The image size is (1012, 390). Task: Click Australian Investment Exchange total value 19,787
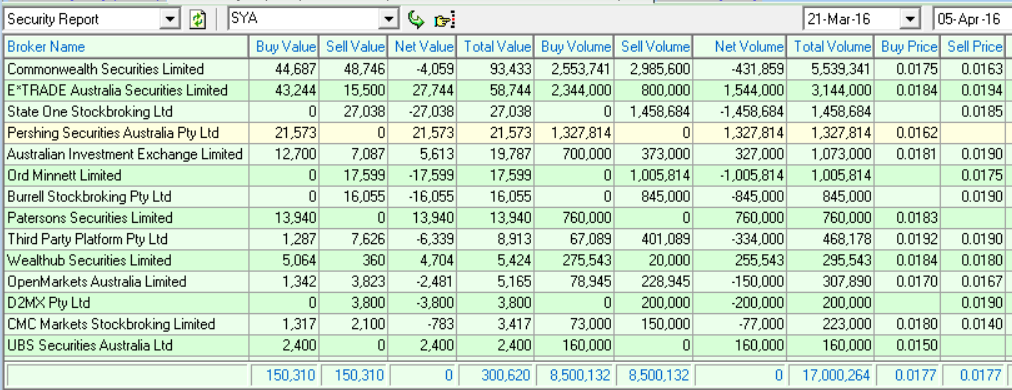pos(512,154)
